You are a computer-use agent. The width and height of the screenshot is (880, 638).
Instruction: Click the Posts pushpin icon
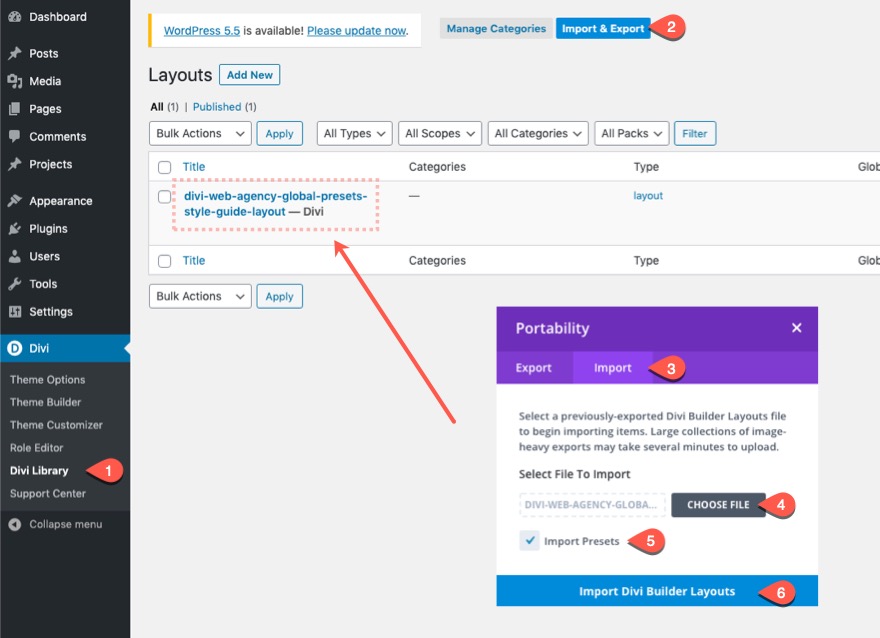(x=15, y=53)
